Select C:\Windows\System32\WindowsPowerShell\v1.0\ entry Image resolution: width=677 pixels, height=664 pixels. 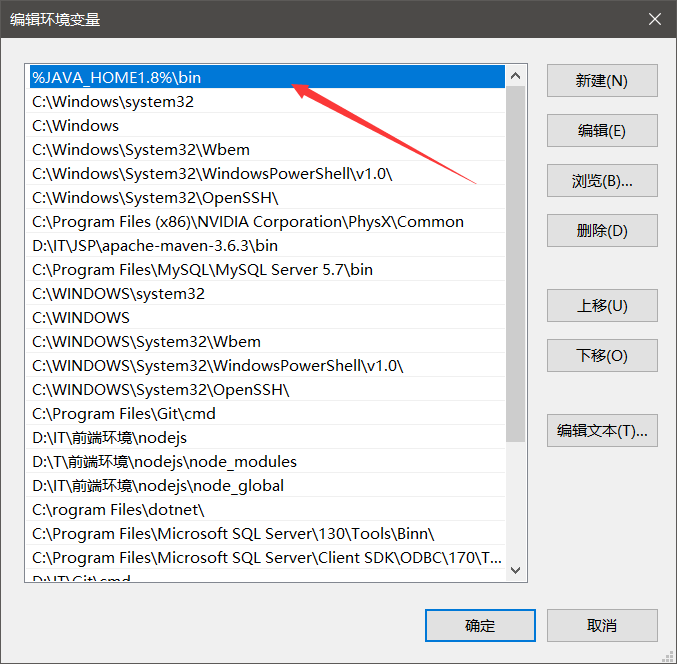coord(267,174)
